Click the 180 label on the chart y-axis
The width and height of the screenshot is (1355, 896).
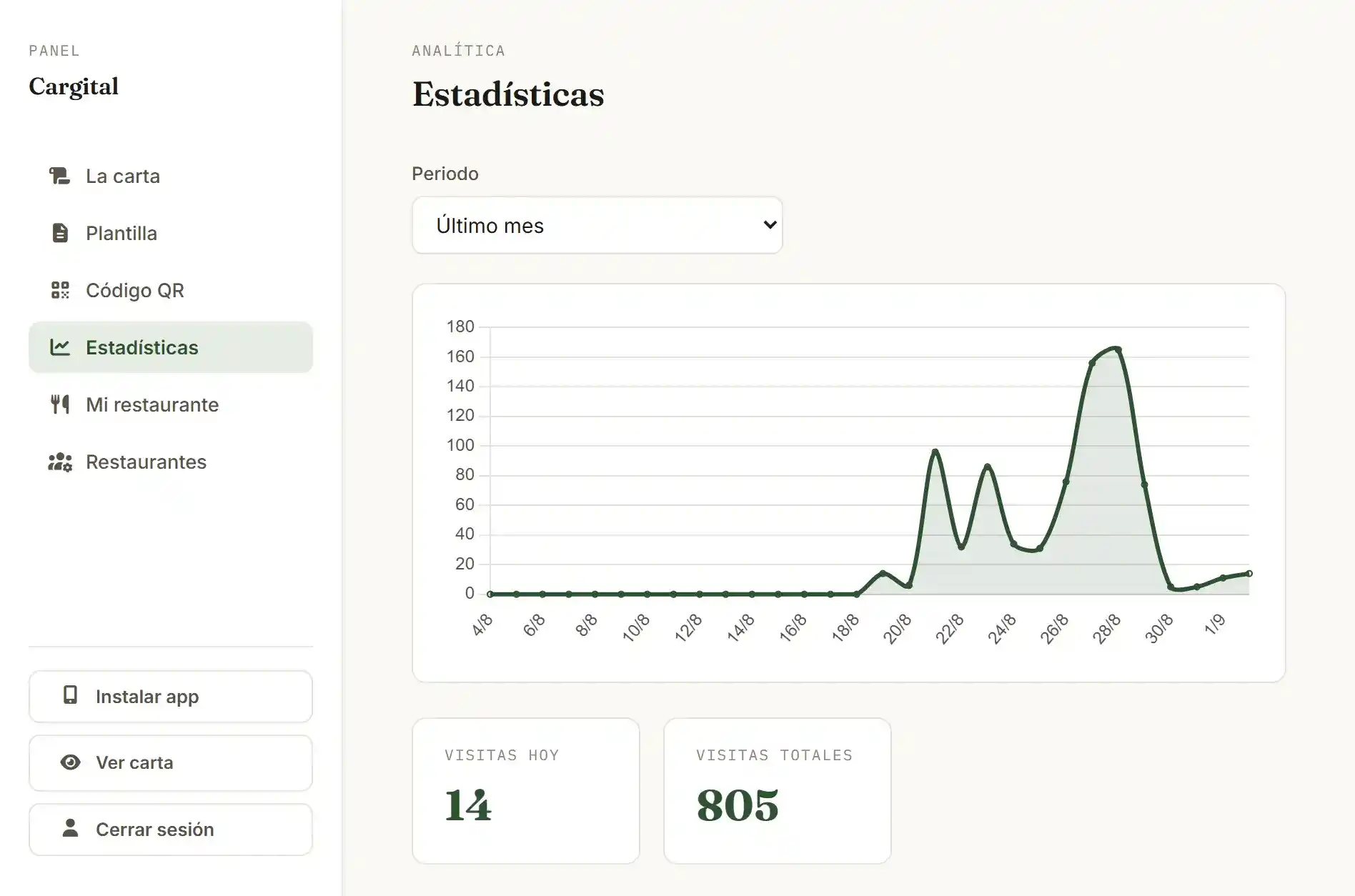[460, 327]
